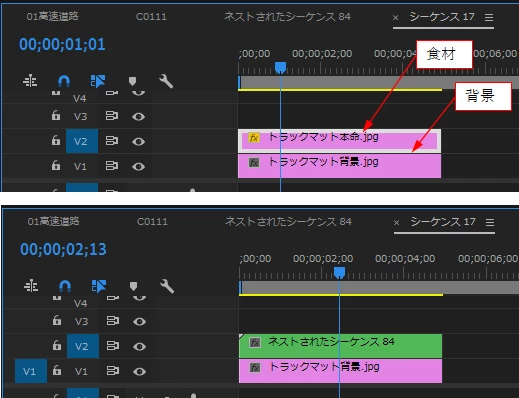Toggle V2 sync lock in lower timeline
This screenshot has height=398, width=519.
tap(113, 346)
